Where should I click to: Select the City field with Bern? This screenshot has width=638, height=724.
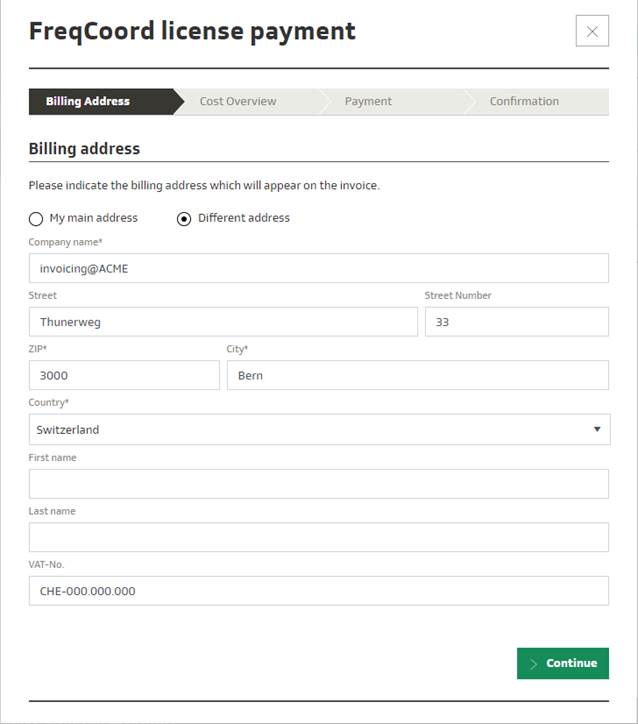click(417, 375)
